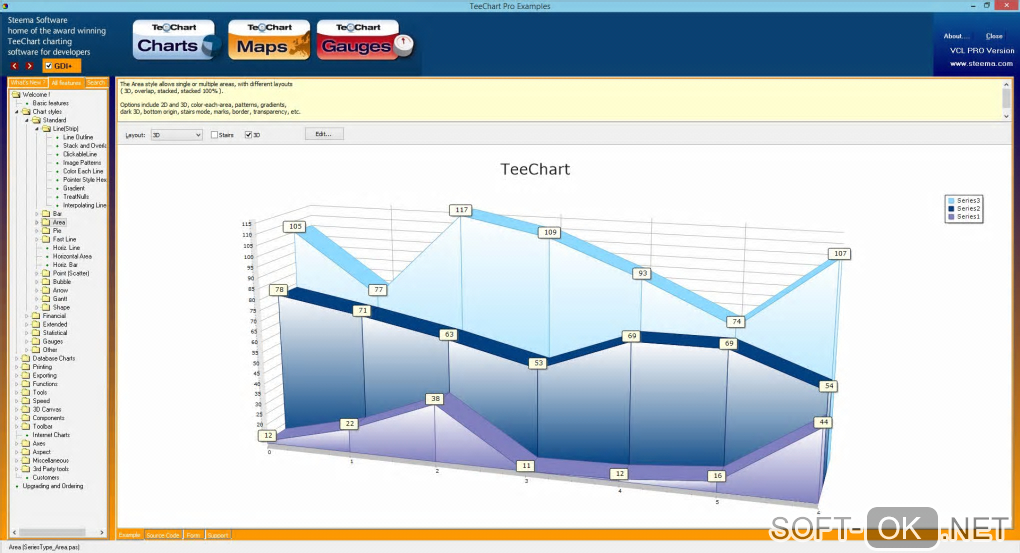The height and width of the screenshot is (553, 1020).
Task: Open the Support tab
Action: coord(218,535)
